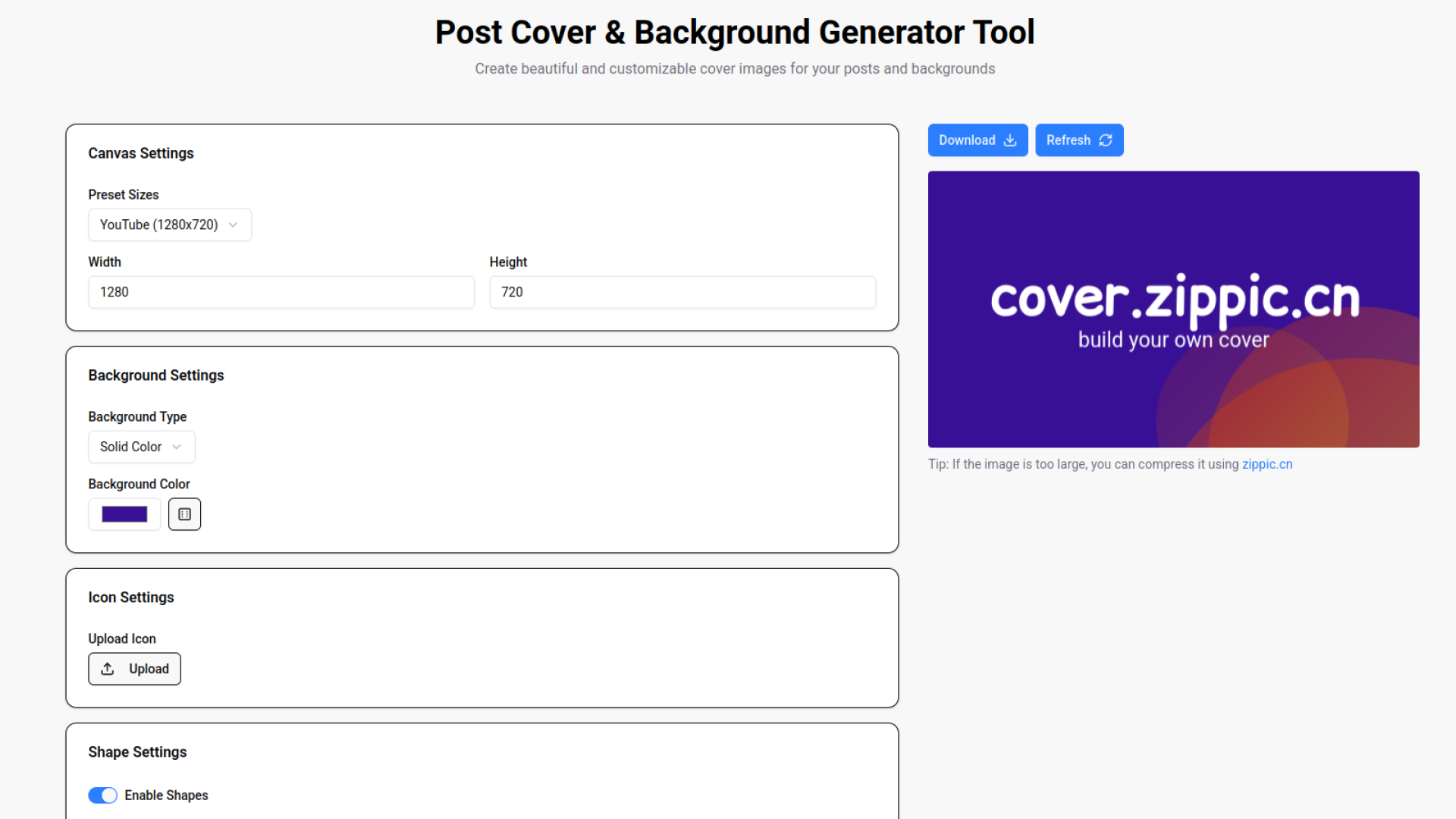1456x819 pixels.
Task: Select a different preset size option
Action: [169, 224]
